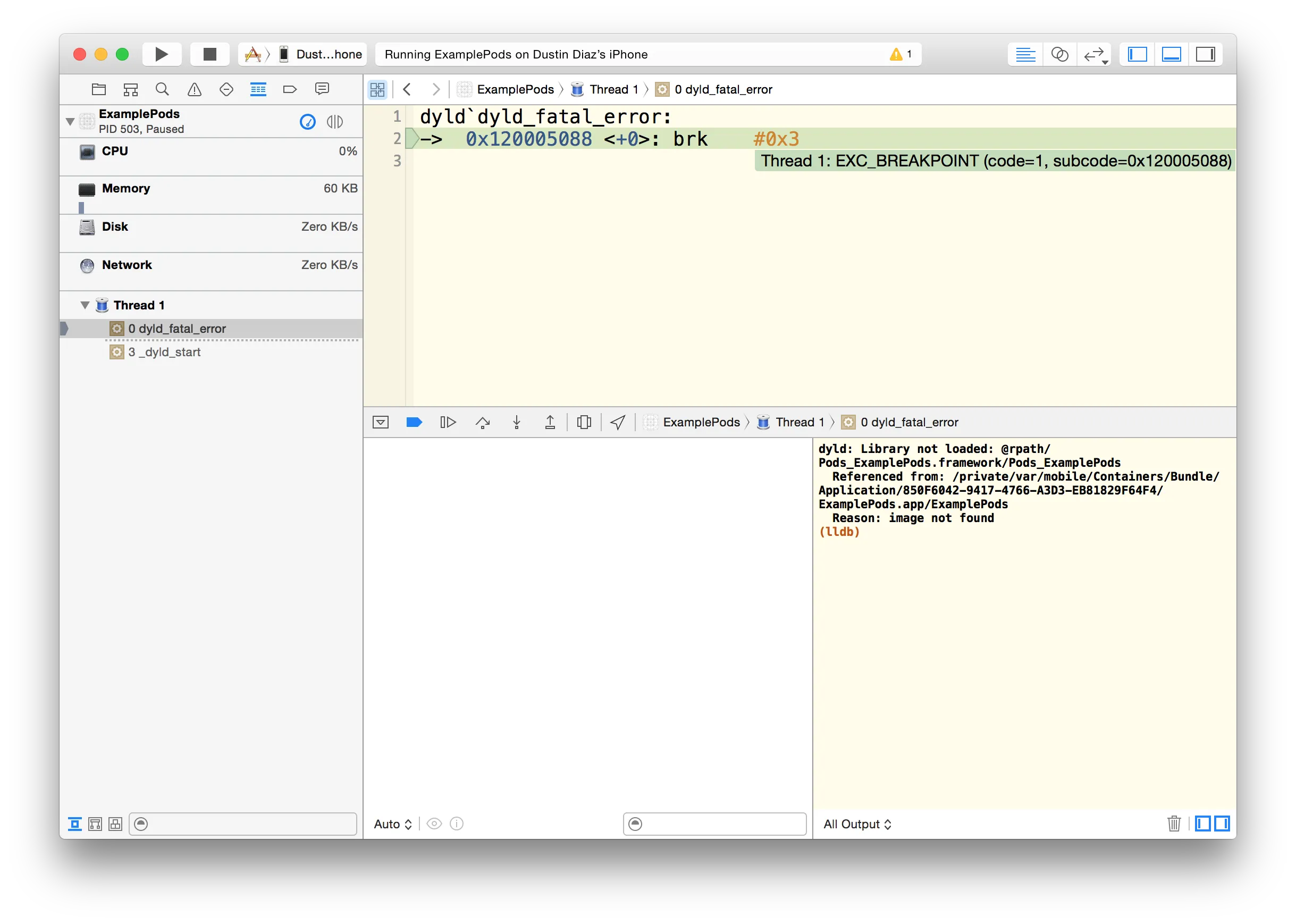Select the 3 _dyld_start stack frame
This screenshot has width=1296, height=924.
coord(164,352)
